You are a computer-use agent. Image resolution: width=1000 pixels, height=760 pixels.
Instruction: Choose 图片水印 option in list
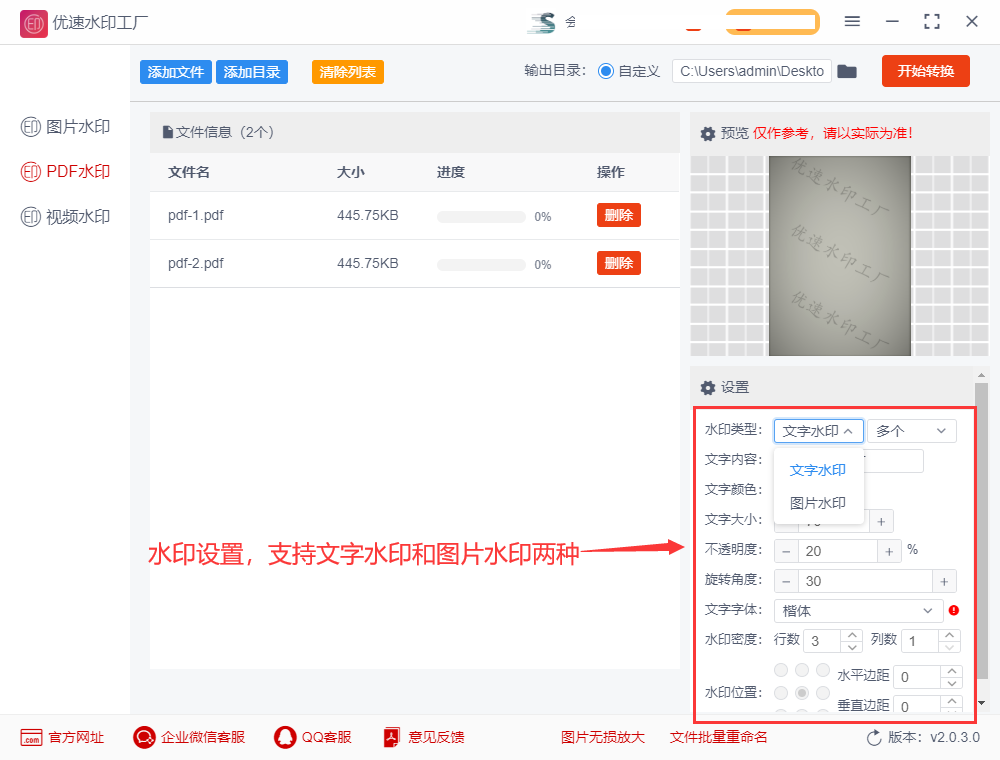point(818,503)
